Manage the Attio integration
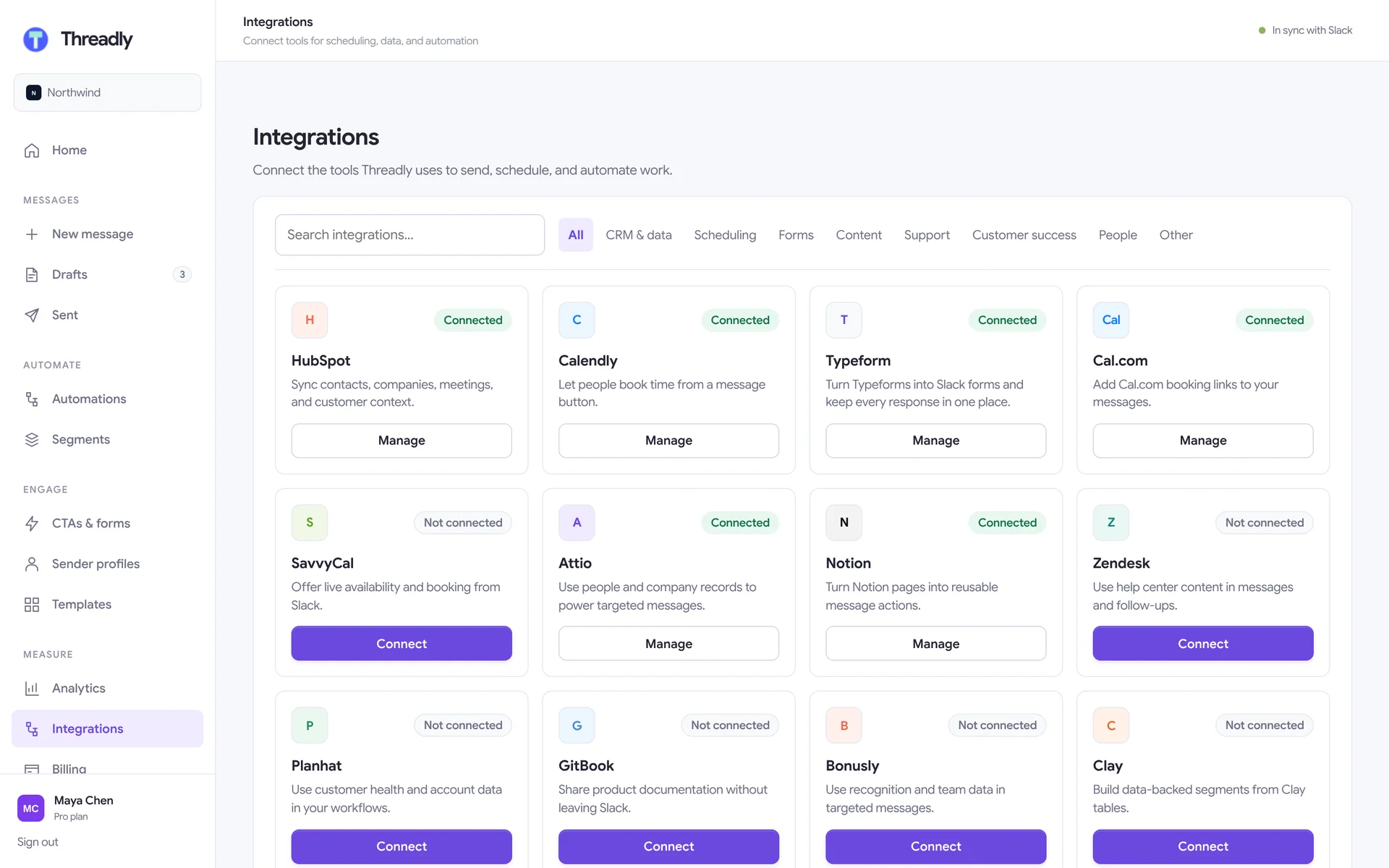This screenshot has width=1389, height=868. tap(668, 643)
